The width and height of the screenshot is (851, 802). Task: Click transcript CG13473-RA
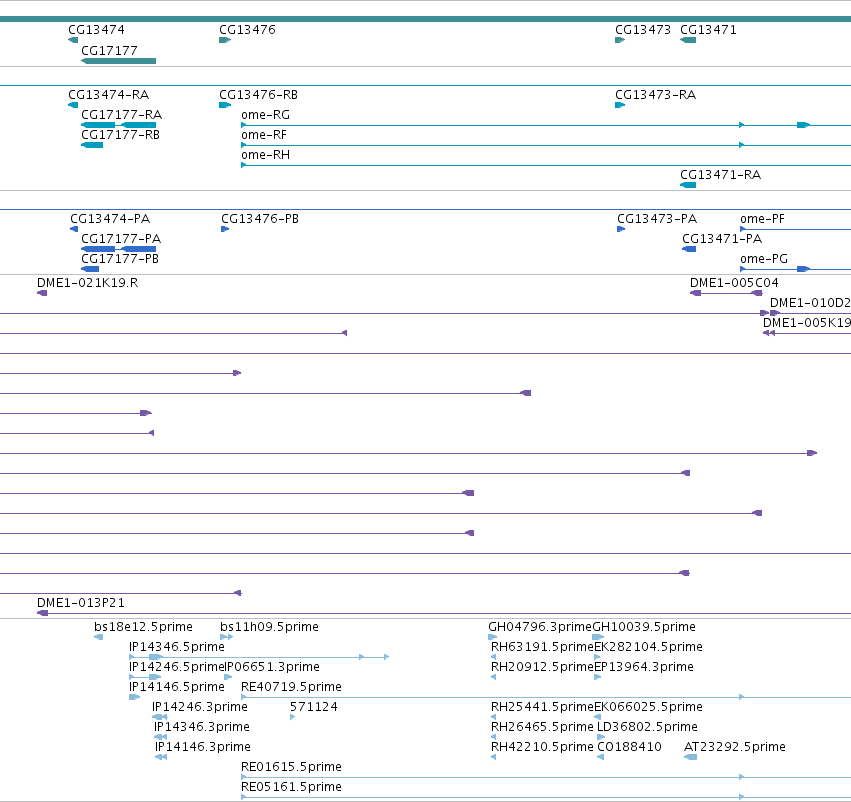coord(655,95)
